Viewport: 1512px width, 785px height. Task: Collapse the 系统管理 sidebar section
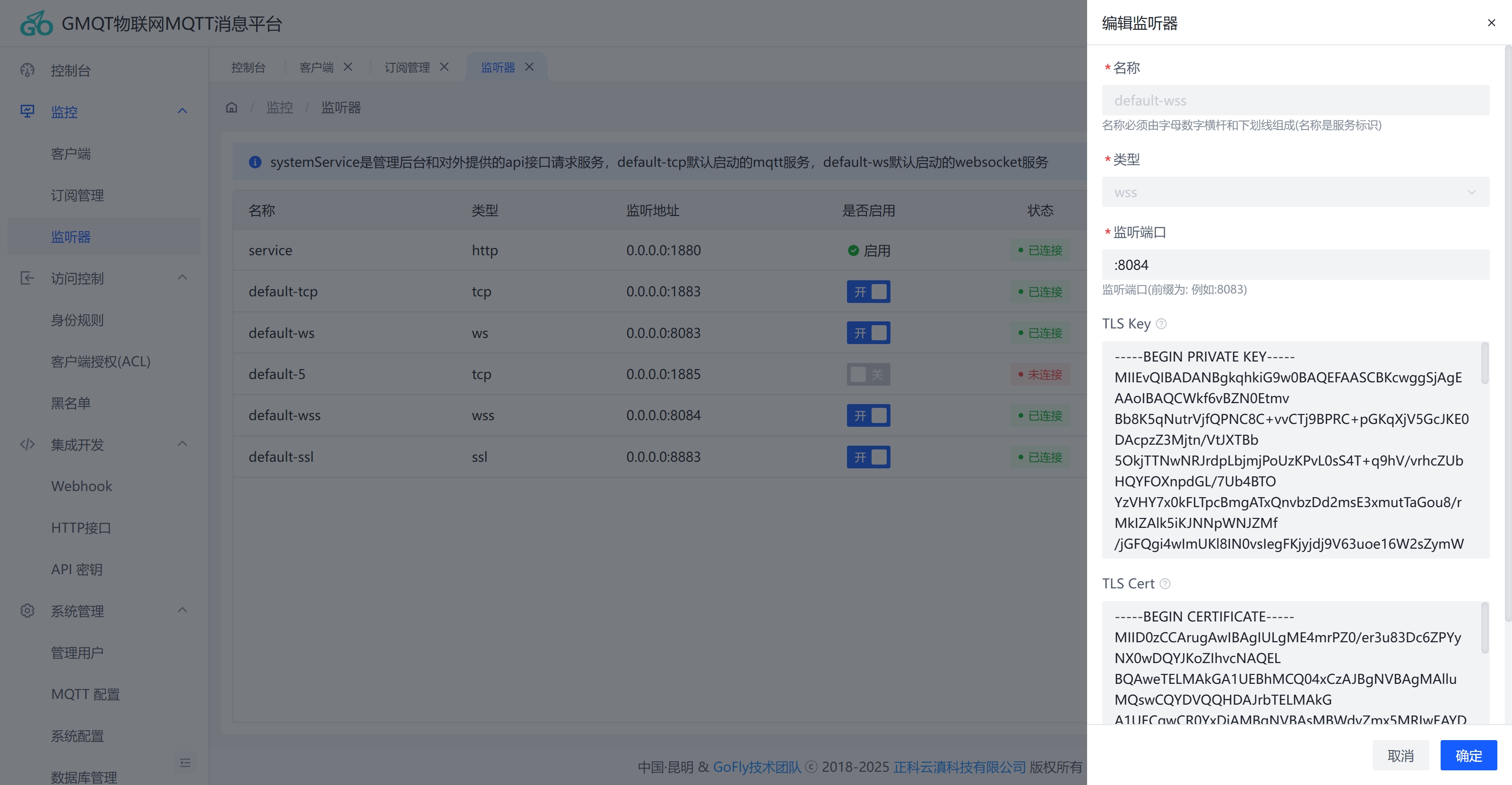[182, 610]
